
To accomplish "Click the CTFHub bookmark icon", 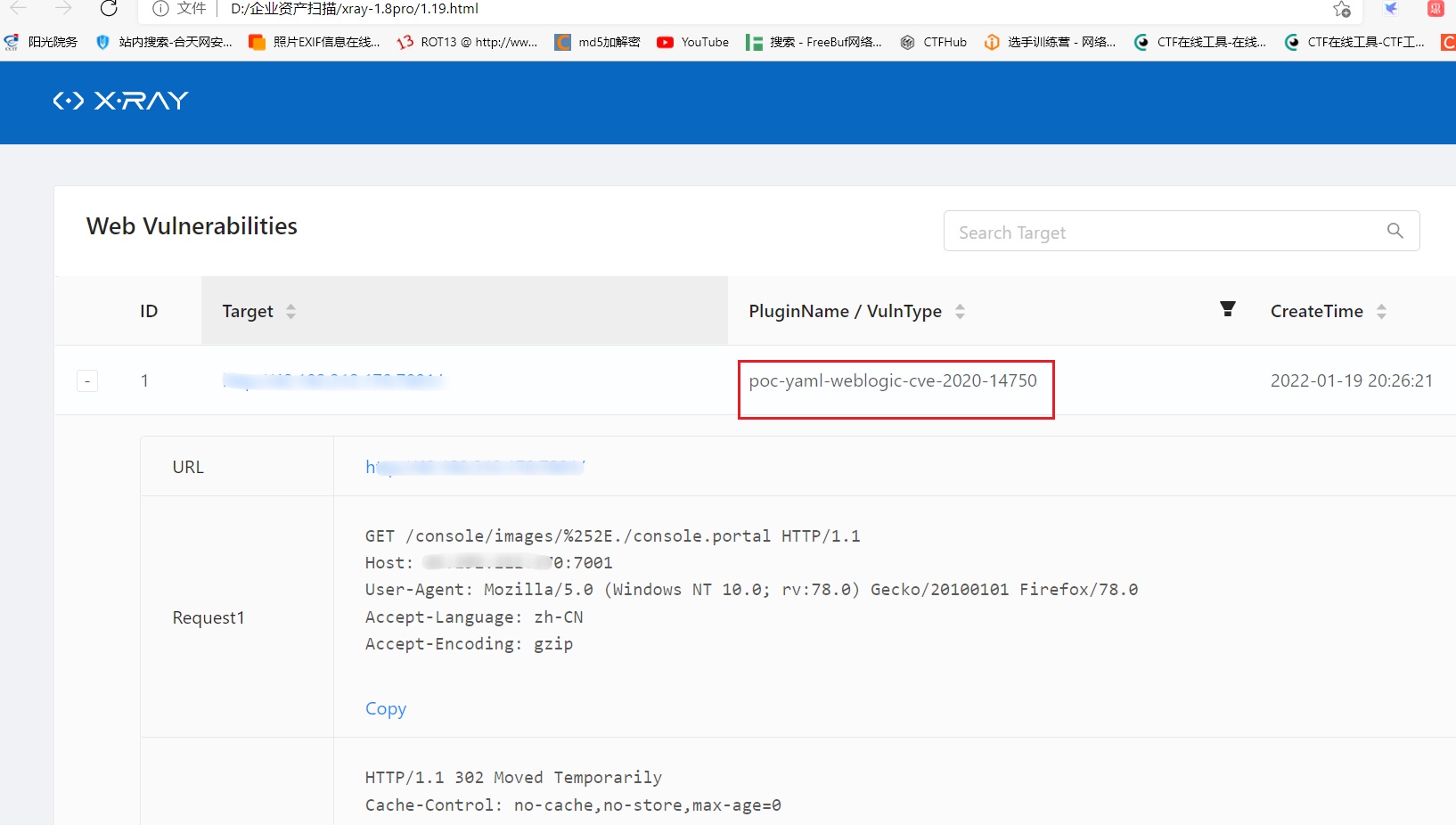I will [907, 42].
